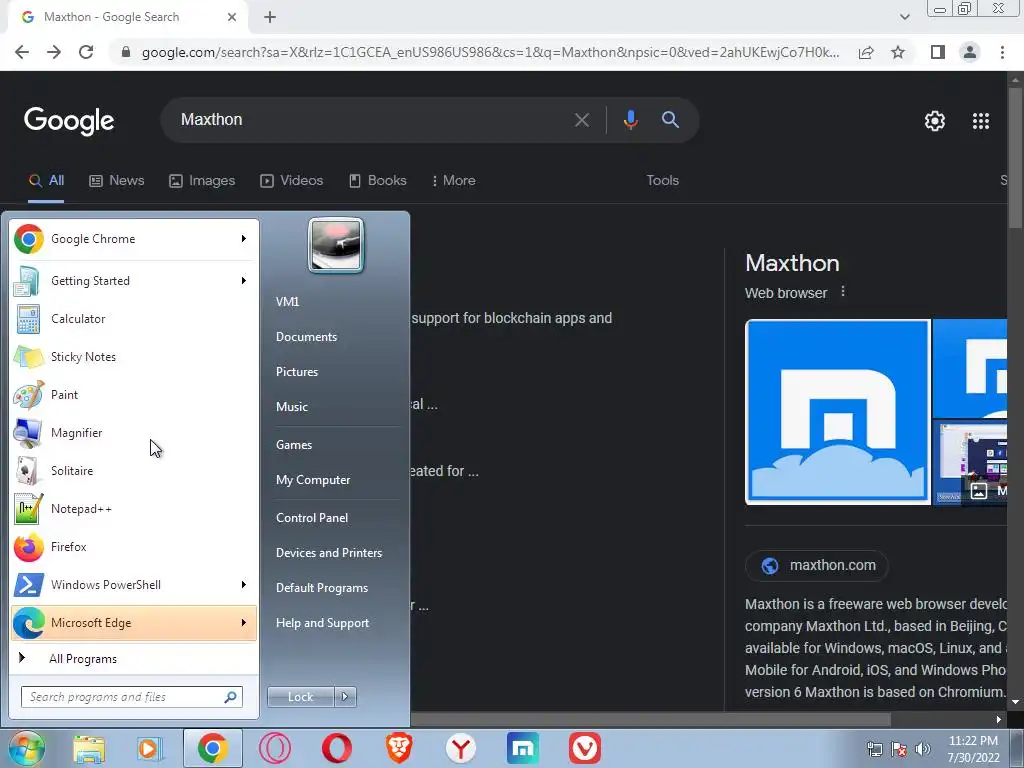This screenshot has height=768, width=1024.
Task: Open Notepad++ from Start menu
Action: [134, 509]
